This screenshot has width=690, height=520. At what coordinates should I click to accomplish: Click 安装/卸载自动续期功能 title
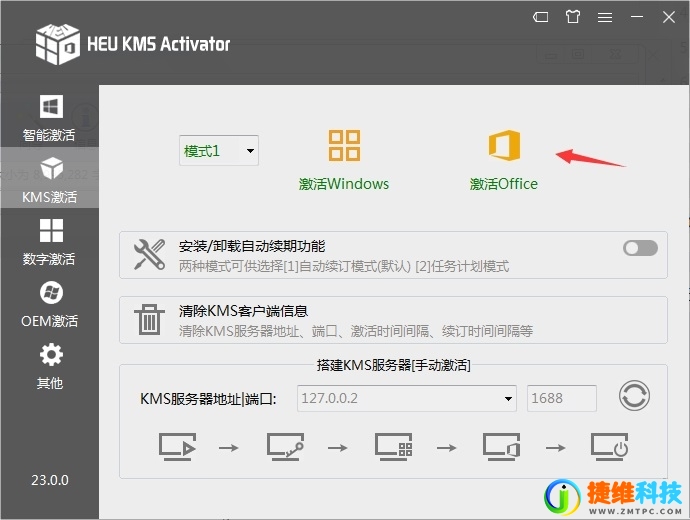252,246
